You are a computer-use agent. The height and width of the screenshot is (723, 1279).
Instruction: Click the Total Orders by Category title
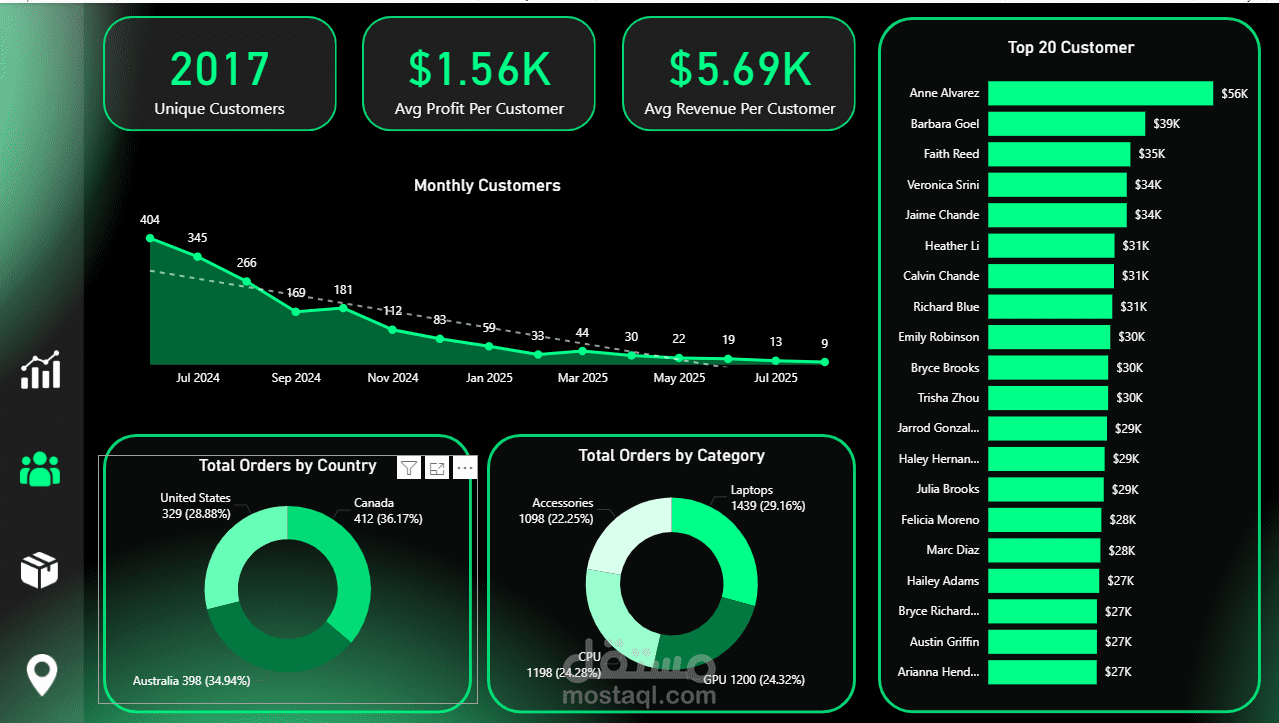671,455
